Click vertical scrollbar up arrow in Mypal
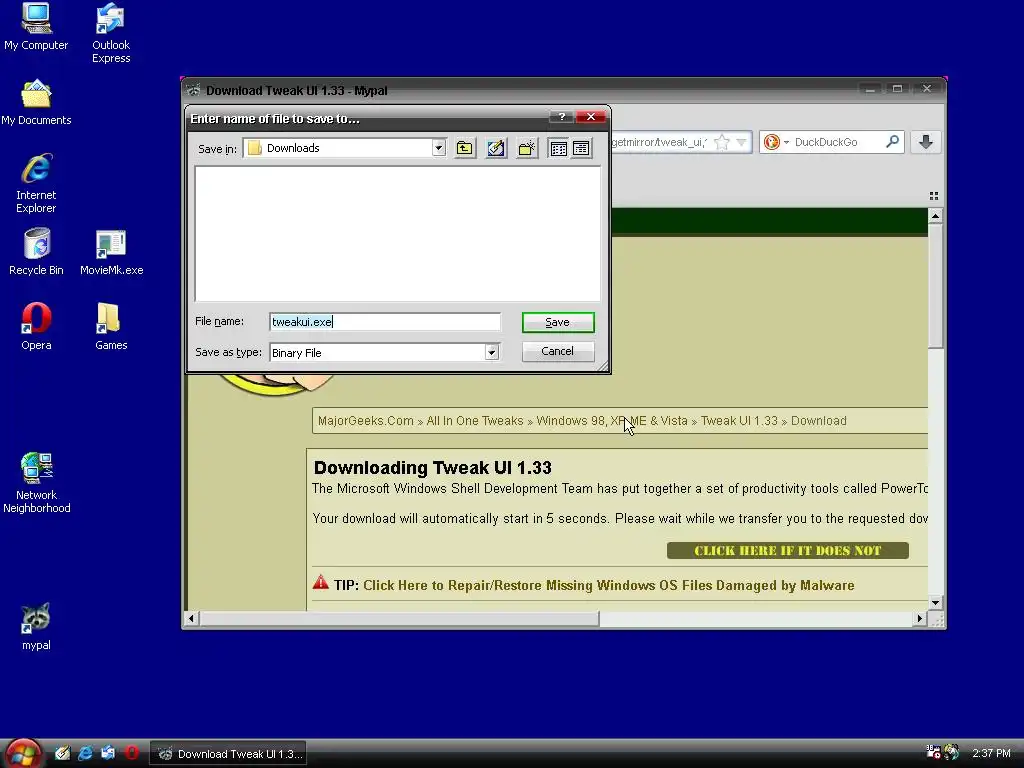This screenshot has width=1024, height=768. (935, 216)
